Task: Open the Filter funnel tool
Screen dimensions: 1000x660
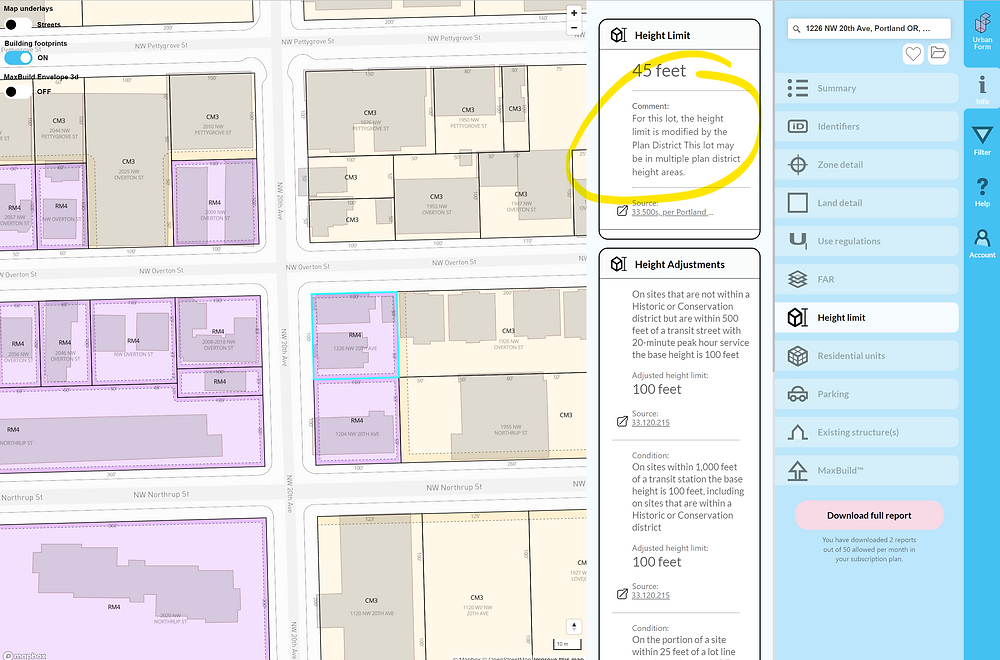Action: point(982,141)
